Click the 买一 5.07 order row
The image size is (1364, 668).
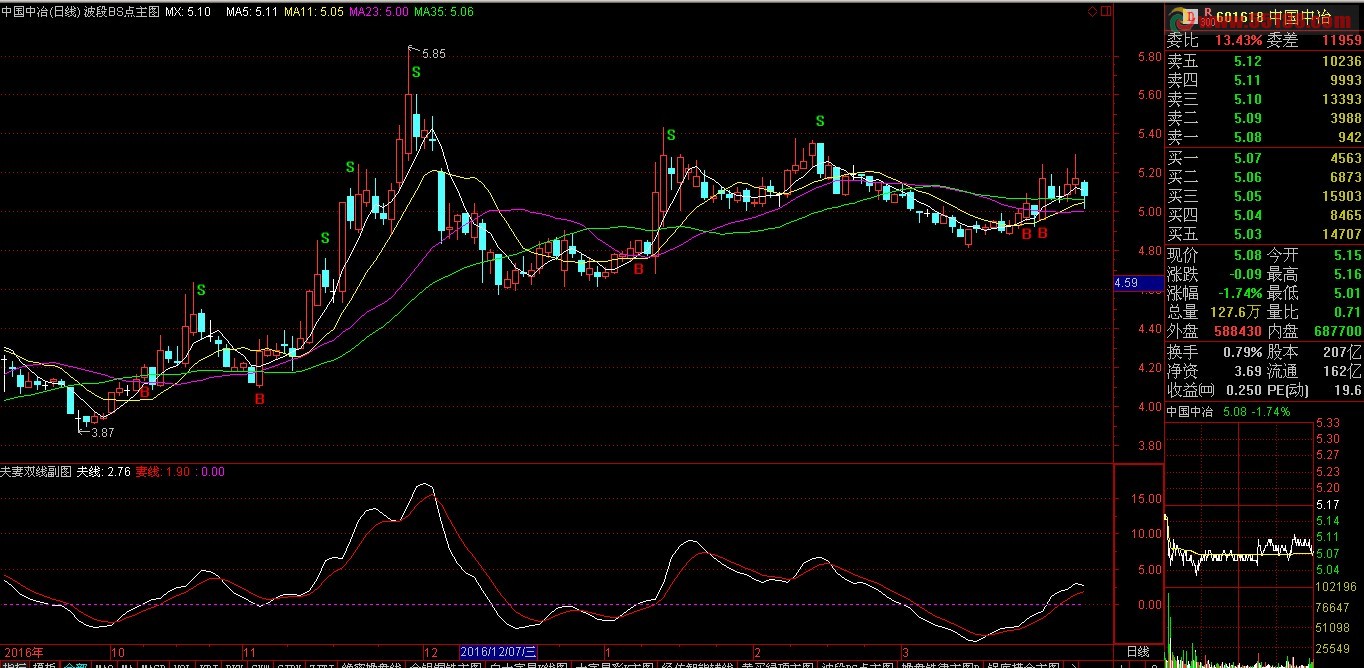(x=1264, y=158)
